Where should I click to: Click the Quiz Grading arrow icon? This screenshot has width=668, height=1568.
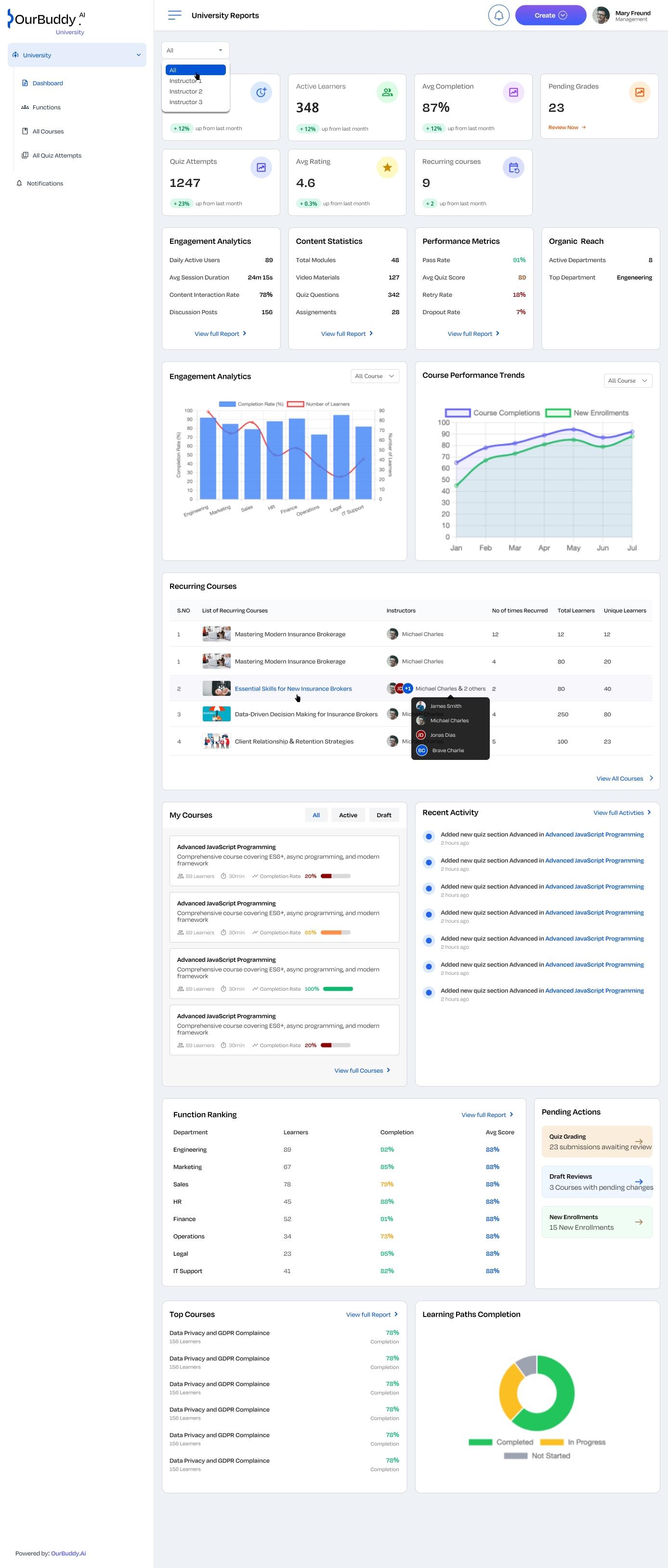[639, 1141]
